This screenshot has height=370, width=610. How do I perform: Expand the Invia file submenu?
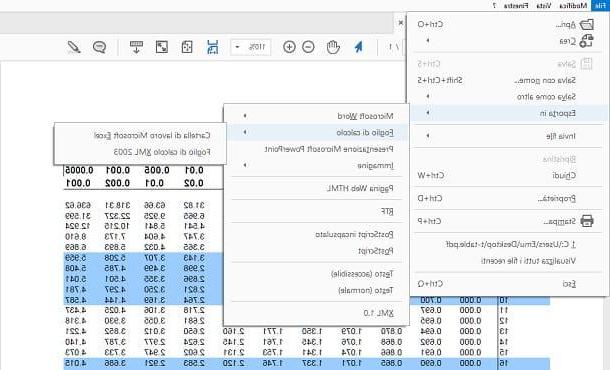click(428, 135)
